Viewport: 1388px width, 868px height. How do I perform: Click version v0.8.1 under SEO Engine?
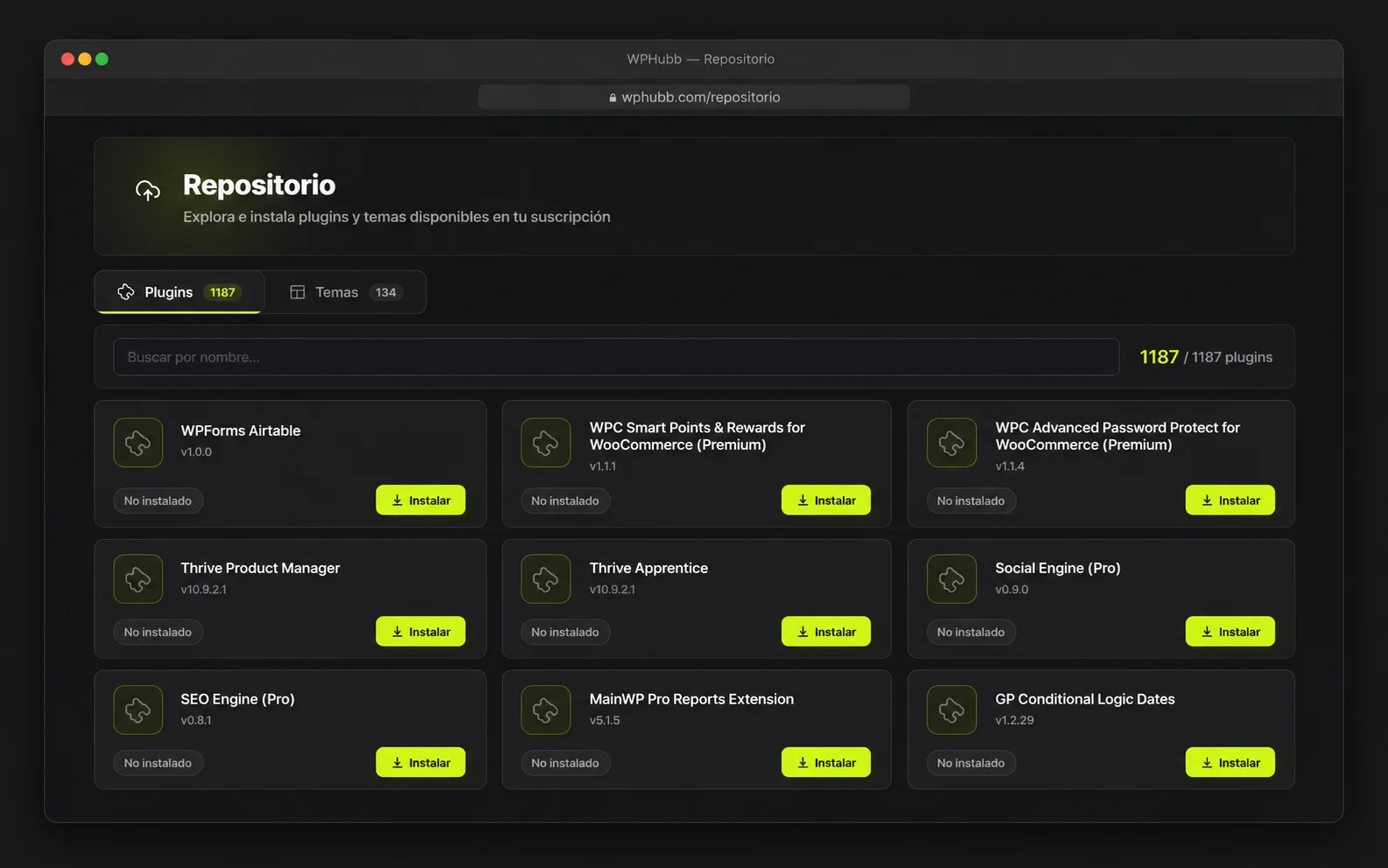[x=196, y=720]
